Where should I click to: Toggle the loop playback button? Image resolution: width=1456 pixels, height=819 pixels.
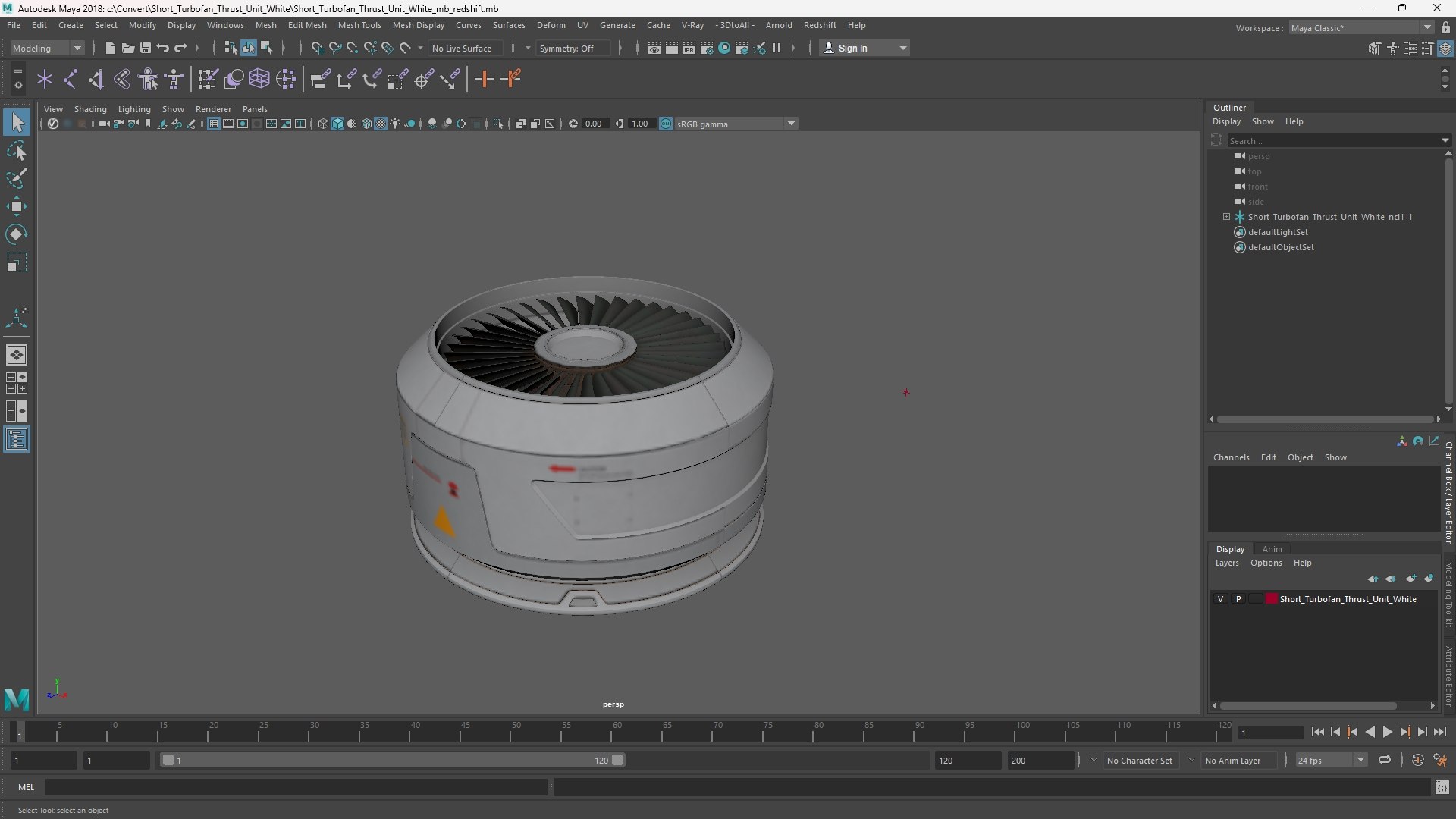point(1385,761)
